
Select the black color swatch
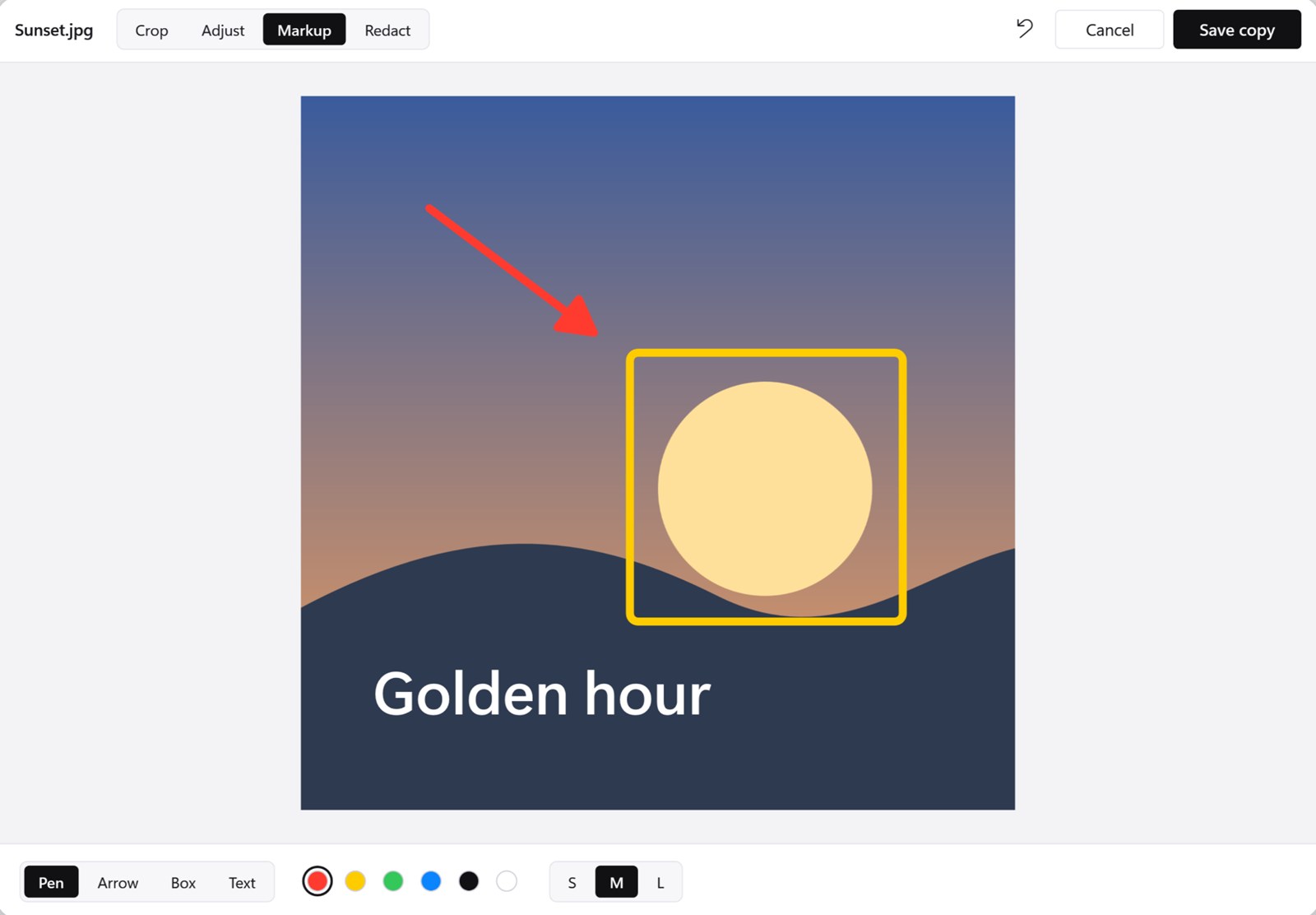click(x=469, y=881)
